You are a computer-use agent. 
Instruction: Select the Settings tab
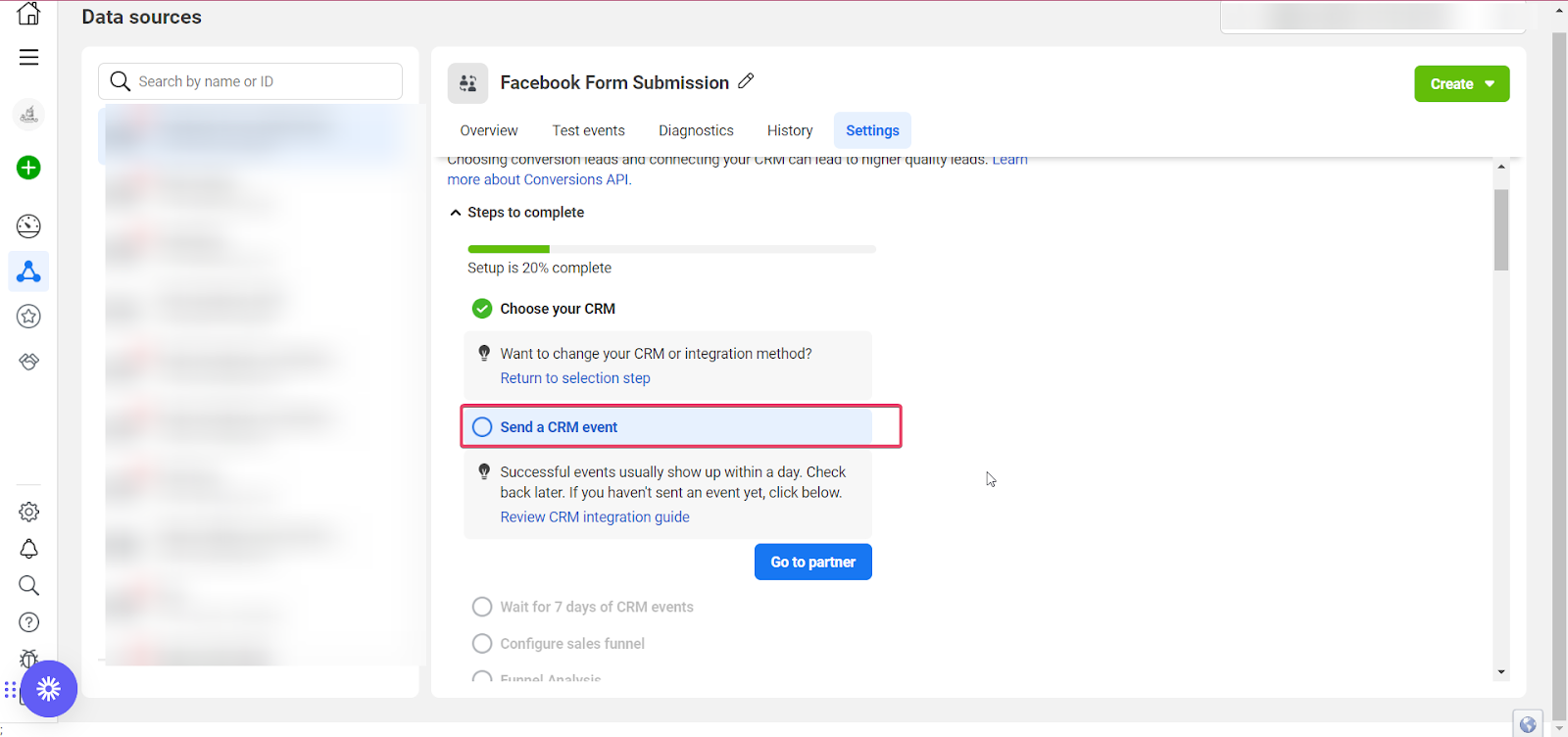(872, 130)
